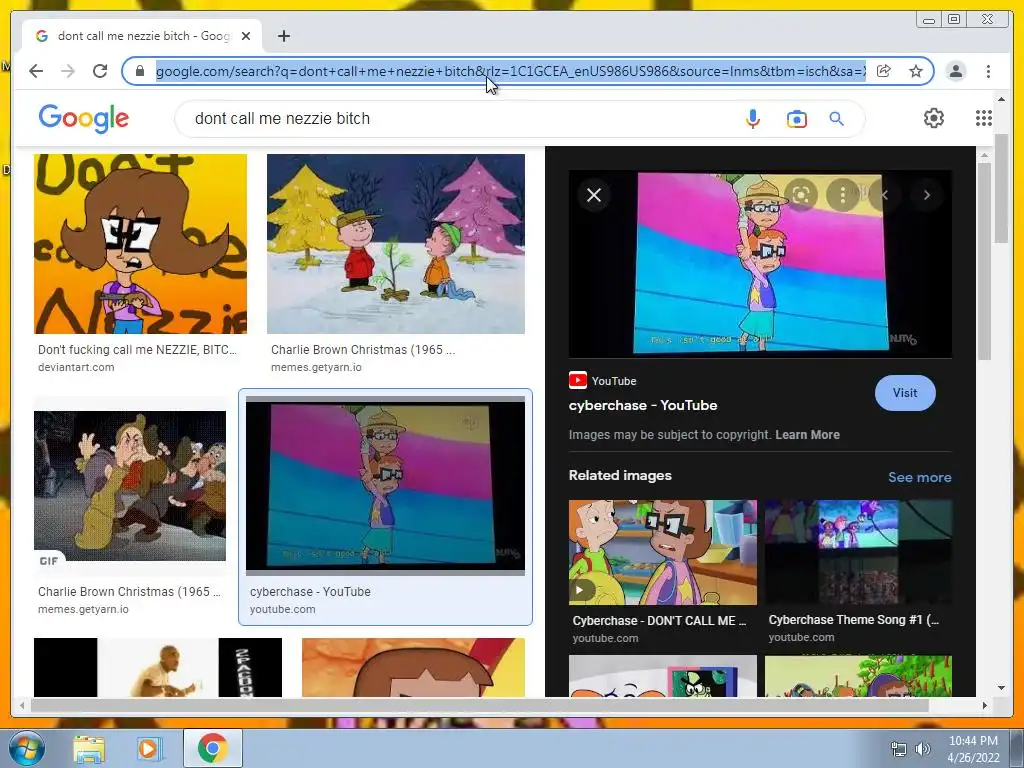Click the page vertical scrollbar thumb
Image resolution: width=1024 pixels, height=768 pixels.
tap(1001, 187)
